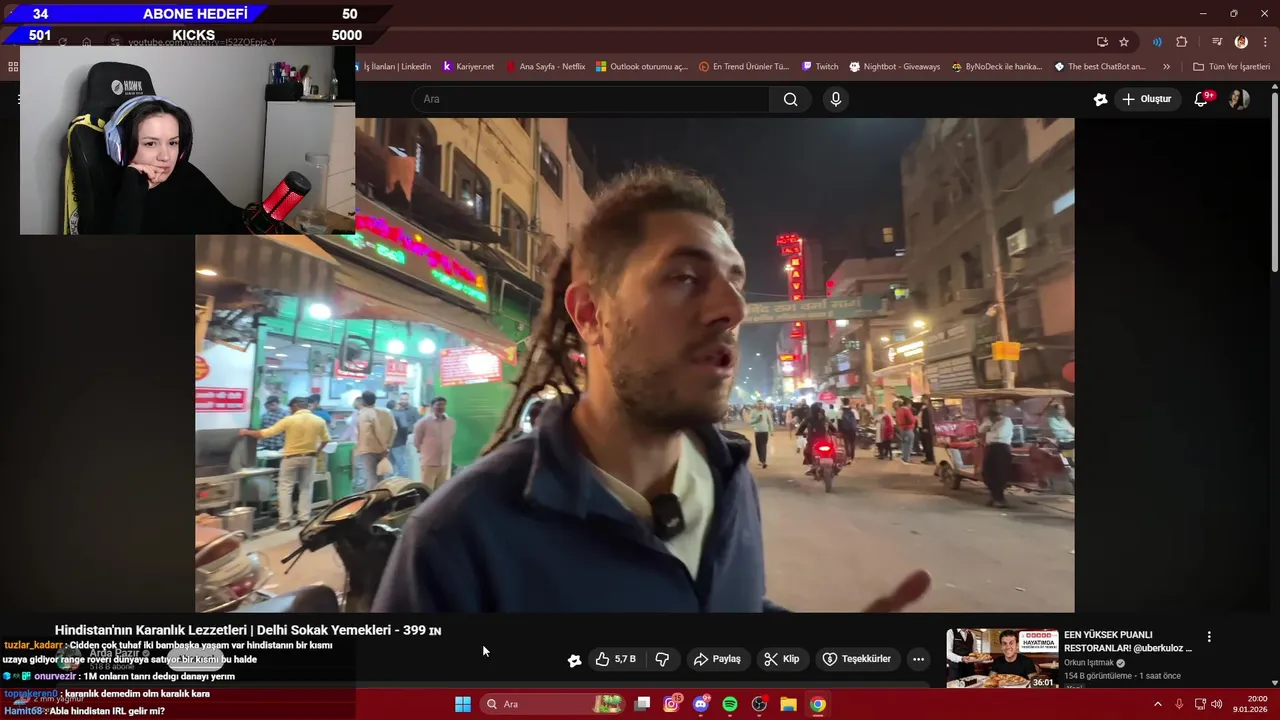
Task: Open YouTube notifications bell
Action: point(1202,99)
